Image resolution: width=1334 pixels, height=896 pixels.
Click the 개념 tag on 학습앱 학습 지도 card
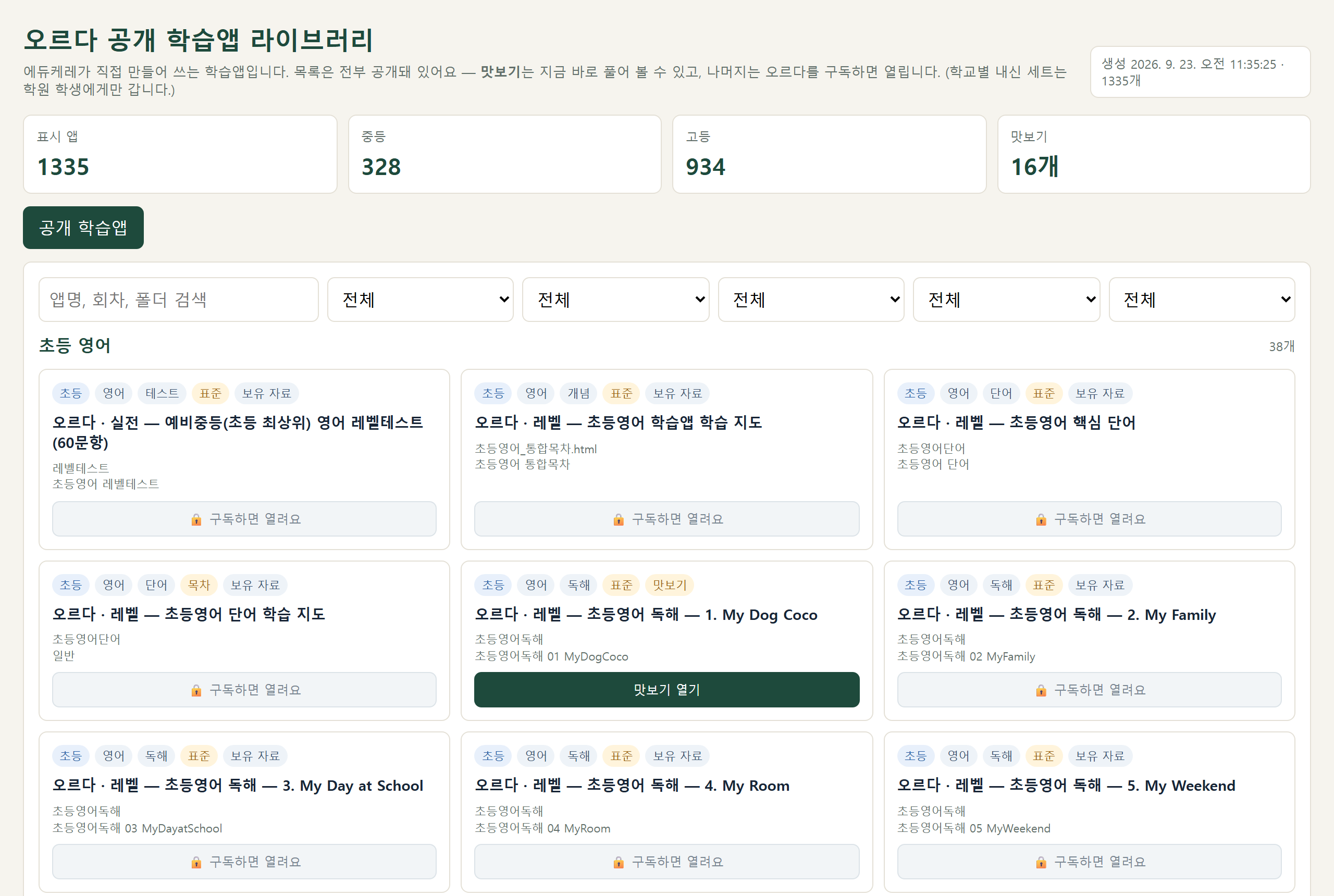578,393
